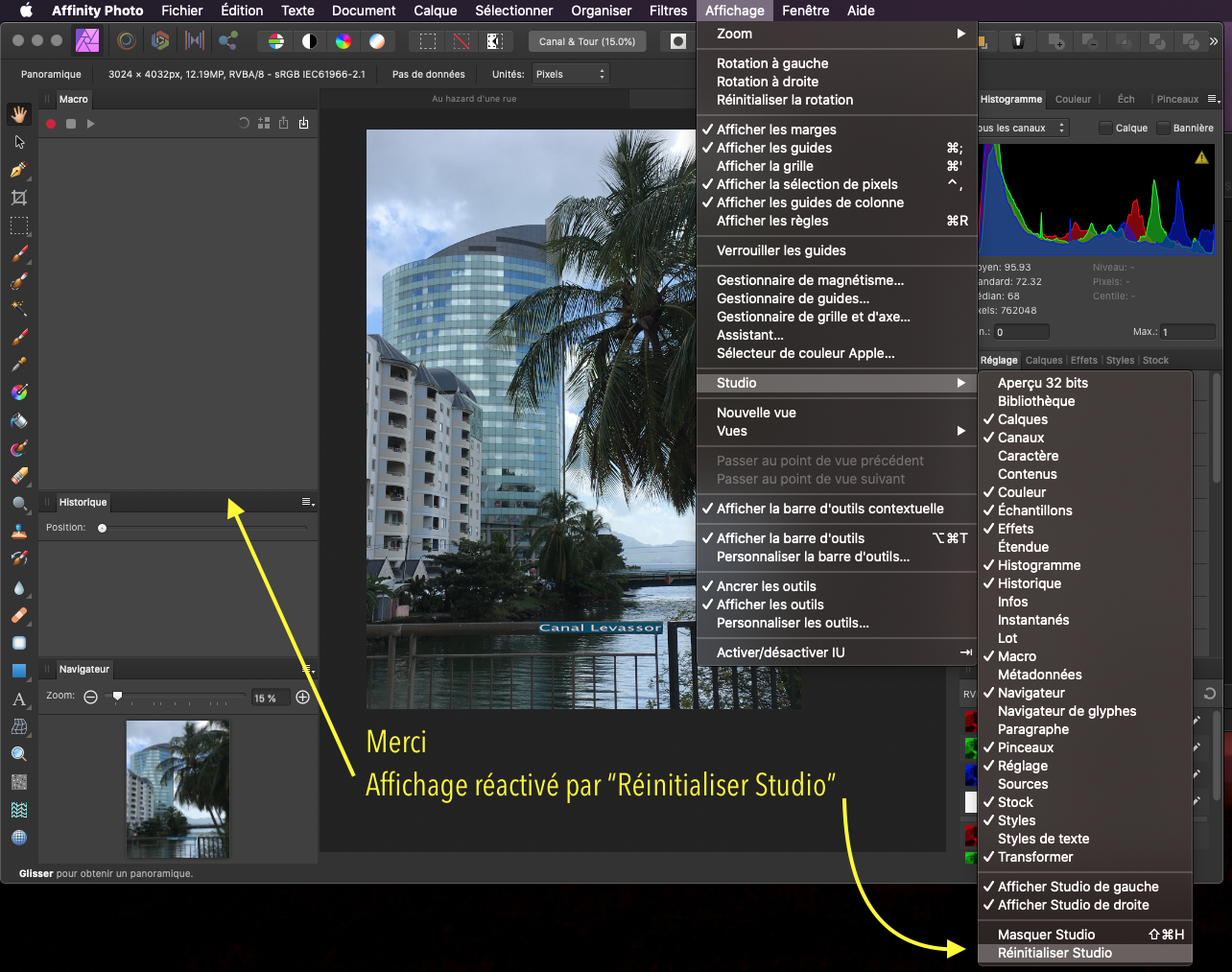Screen dimensions: 1232x972
Task: Click zoom-in plus in Navigateur
Action: pyautogui.click(x=302, y=698)
